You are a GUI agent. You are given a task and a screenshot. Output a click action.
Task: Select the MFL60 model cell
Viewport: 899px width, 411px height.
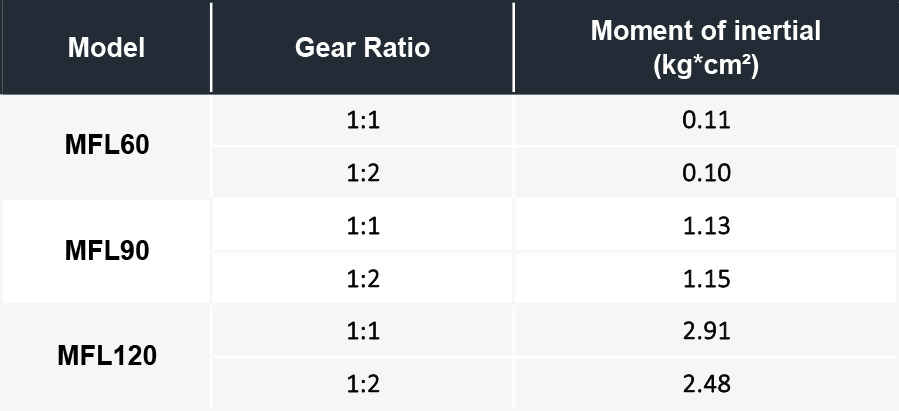click(x=107, y=146)
